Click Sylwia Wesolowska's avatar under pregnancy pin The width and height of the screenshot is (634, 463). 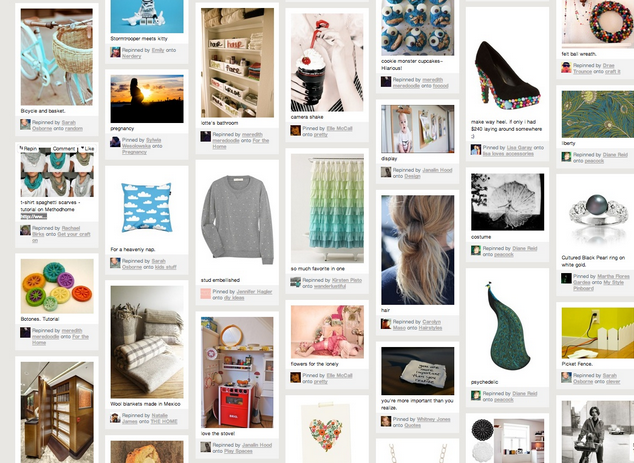click(115, 142)
